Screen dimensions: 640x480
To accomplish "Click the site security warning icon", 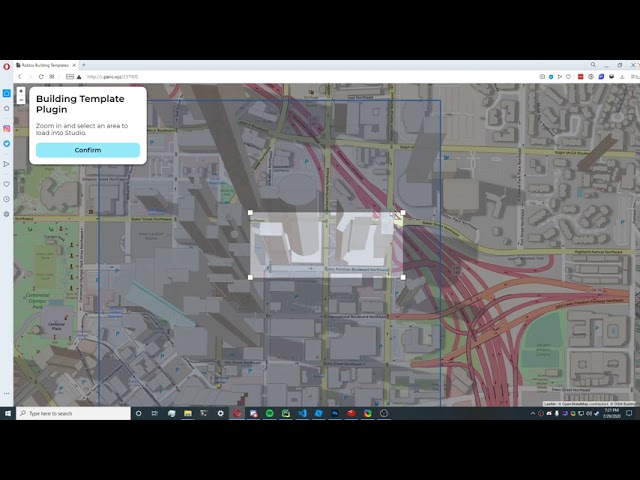I will 79,77.
